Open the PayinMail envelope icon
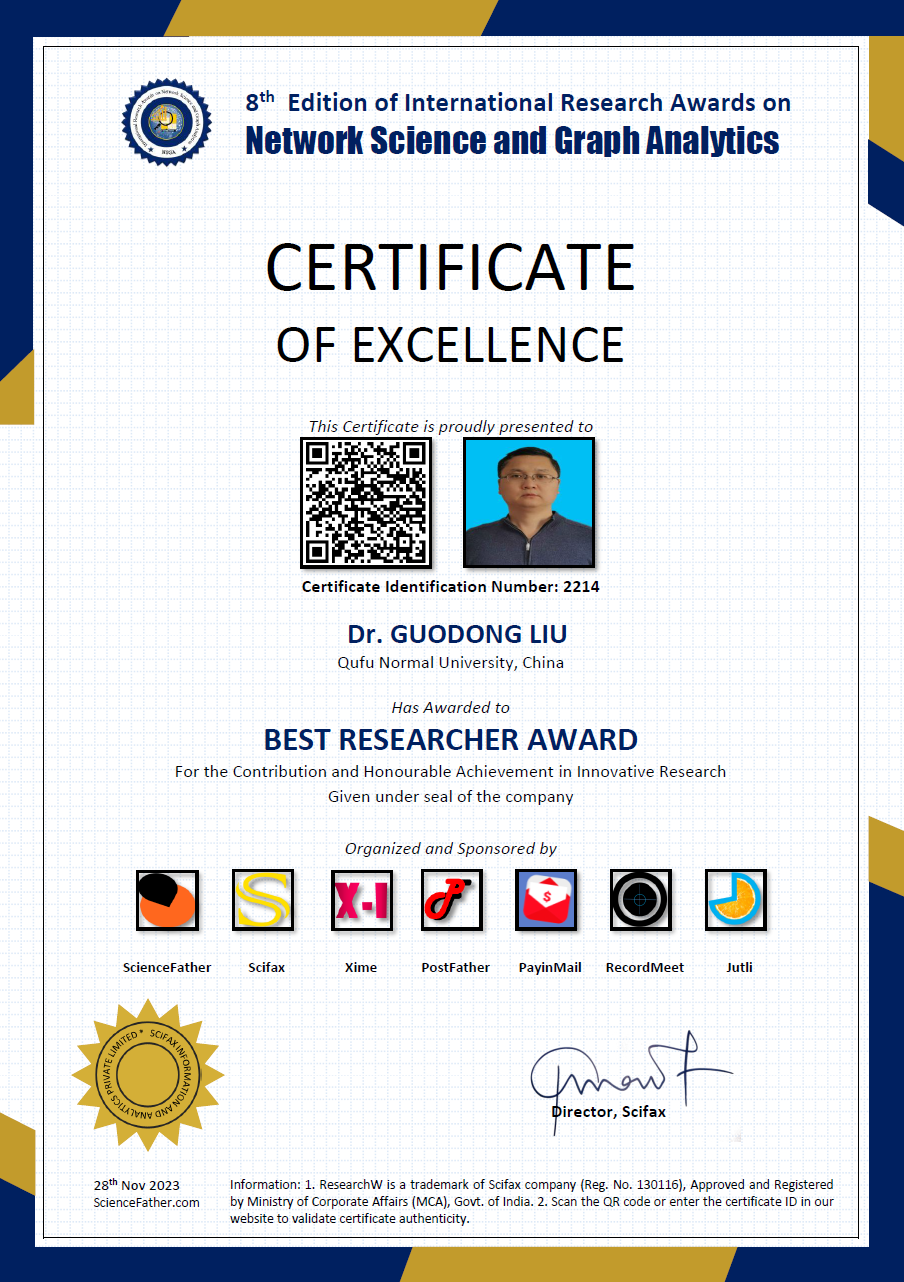Screen dimensions: 904x1282 point(546,900)
